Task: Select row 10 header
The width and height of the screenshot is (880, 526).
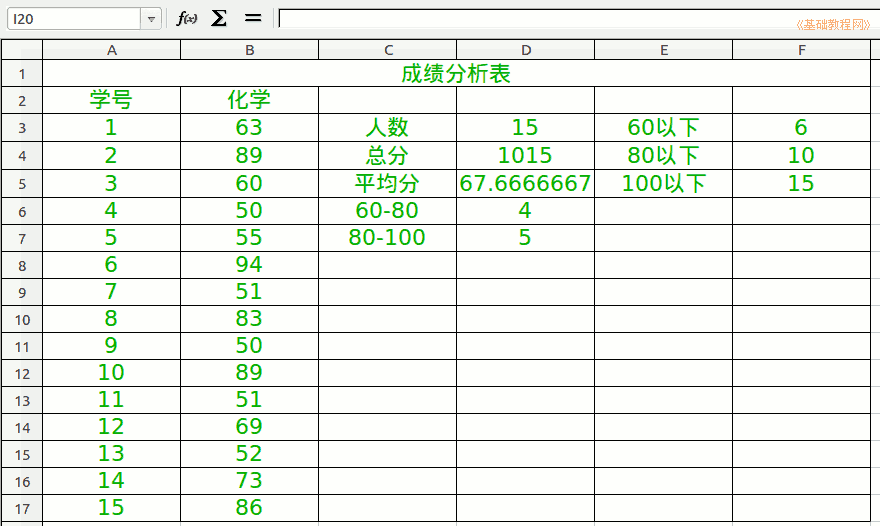Action: point(22,320)
